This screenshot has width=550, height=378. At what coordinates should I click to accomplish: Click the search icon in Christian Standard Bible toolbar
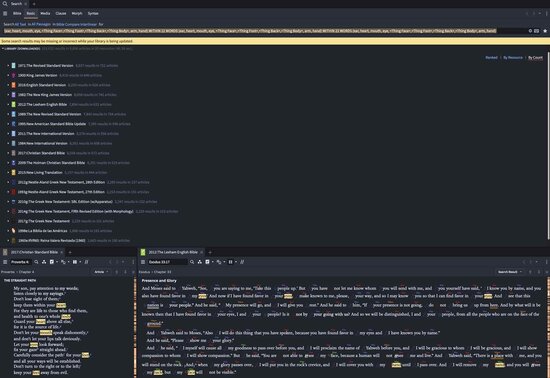pyautogui.click(x=36, y=262)
